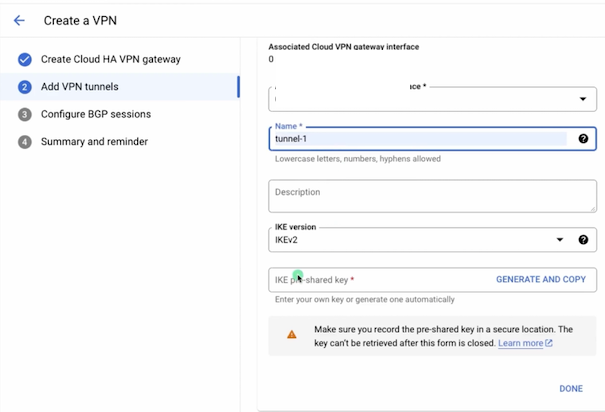Image resolution: width=605 pixels, height=412 pixels.
Task: Click the orange warning triangle icon
Action: pyautogui.click(x=292, y=334)
